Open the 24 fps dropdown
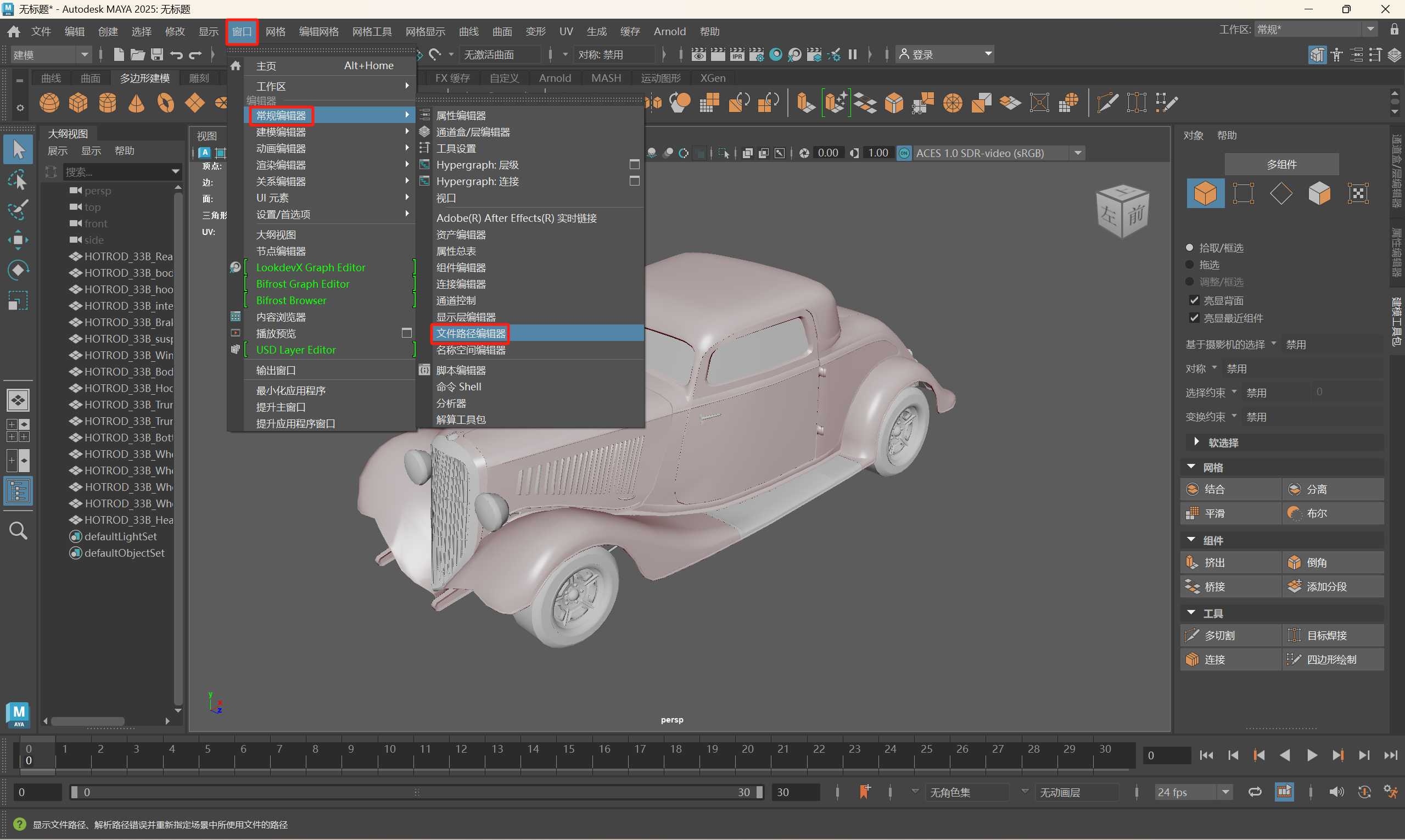This screenshot has height=840, width=1405. click(1192, 792)
